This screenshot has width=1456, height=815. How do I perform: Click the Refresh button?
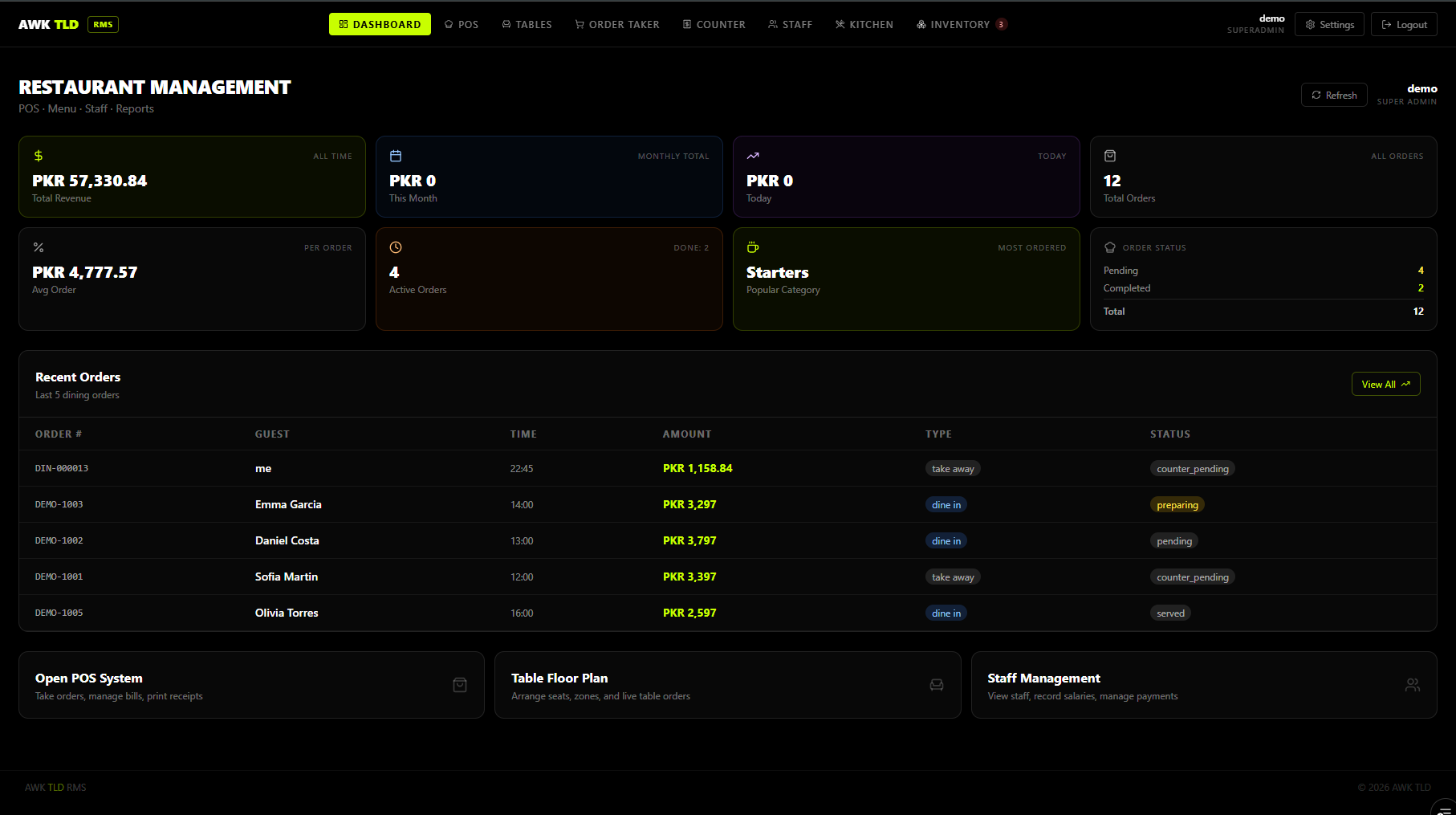1334,95
